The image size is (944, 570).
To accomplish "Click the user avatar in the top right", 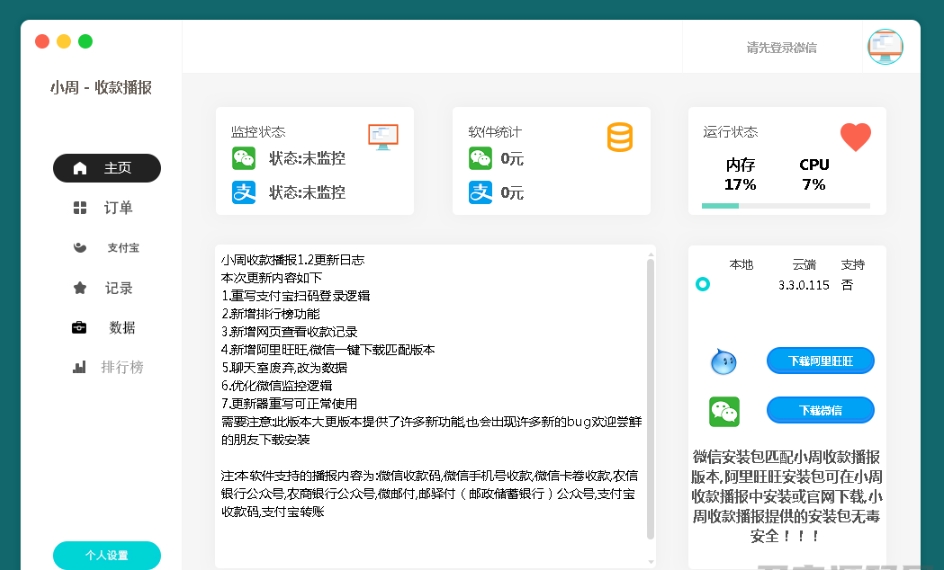I will pos(886,47).
